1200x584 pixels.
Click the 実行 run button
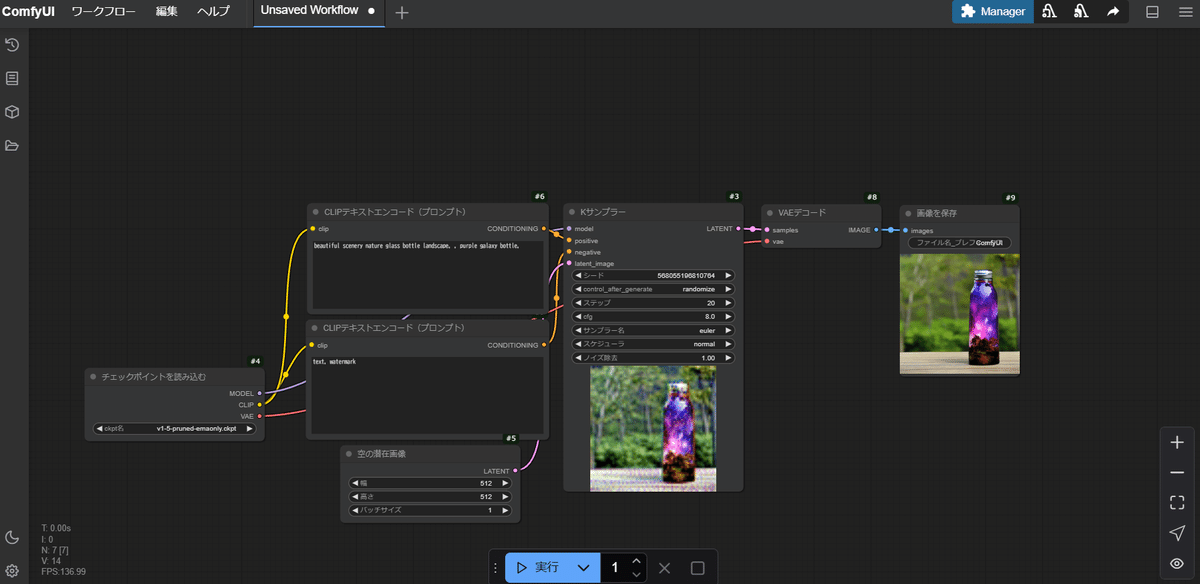tap(537, 568)
